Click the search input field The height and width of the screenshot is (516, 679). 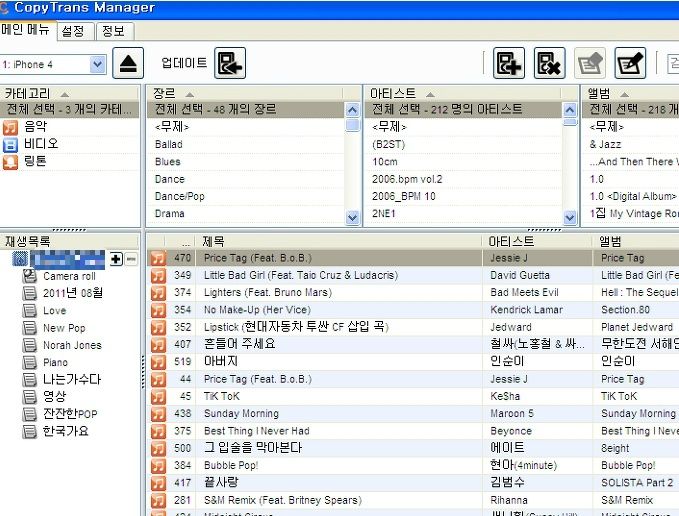[x=673, y=63]
